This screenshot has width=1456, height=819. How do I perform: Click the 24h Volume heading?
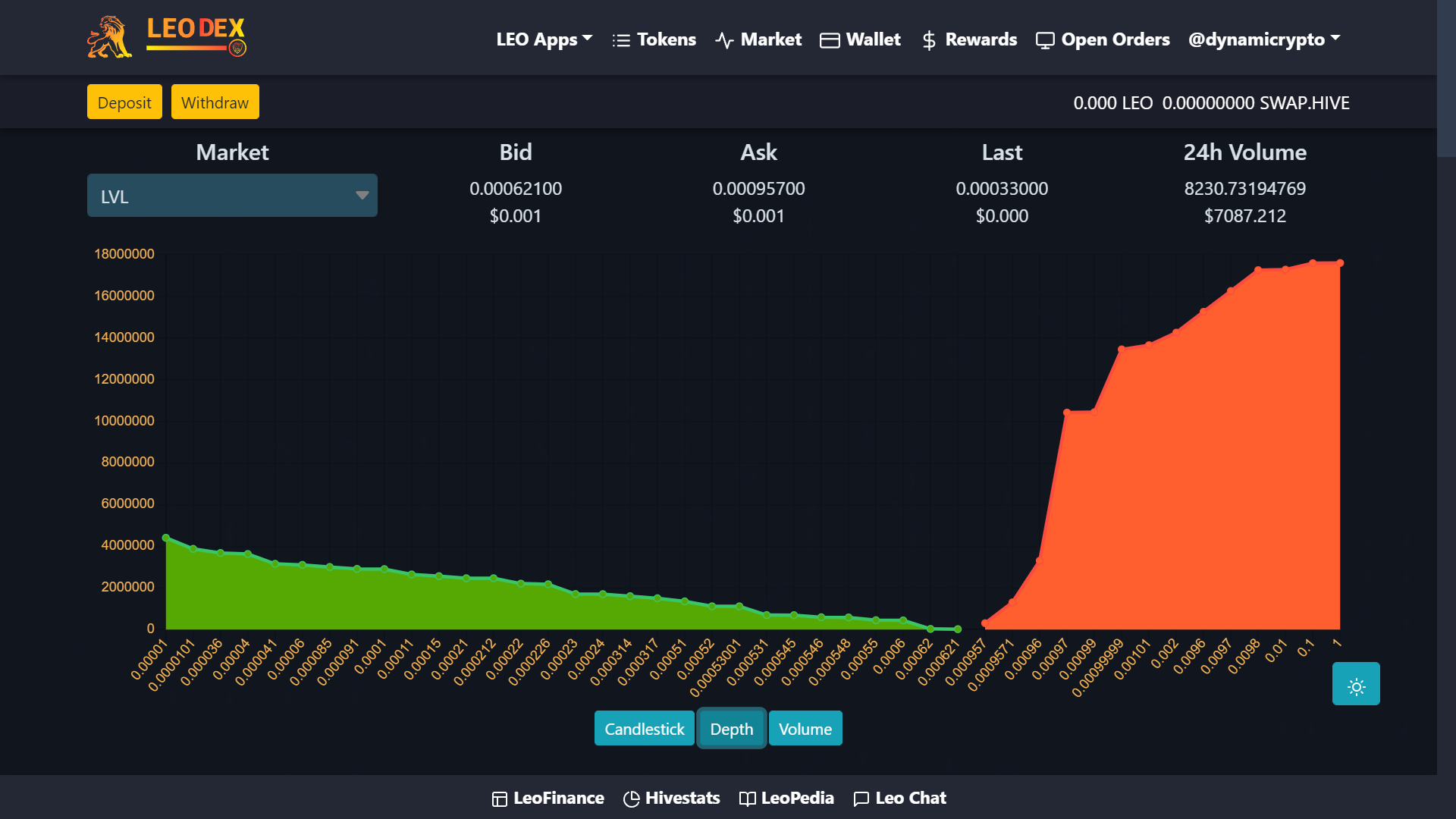click(1245, 152)
